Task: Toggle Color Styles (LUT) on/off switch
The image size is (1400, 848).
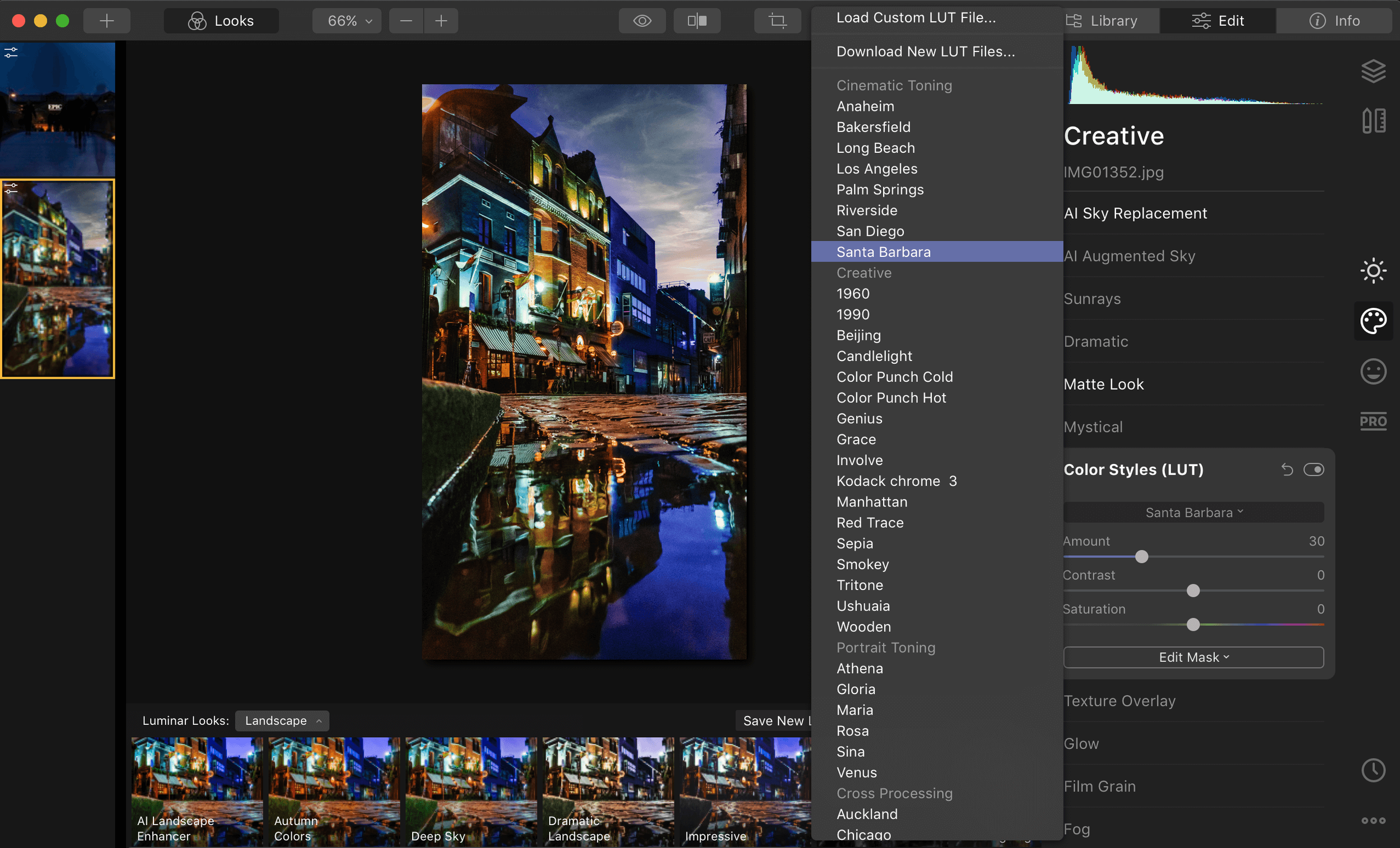Action: pos(1314,470)
